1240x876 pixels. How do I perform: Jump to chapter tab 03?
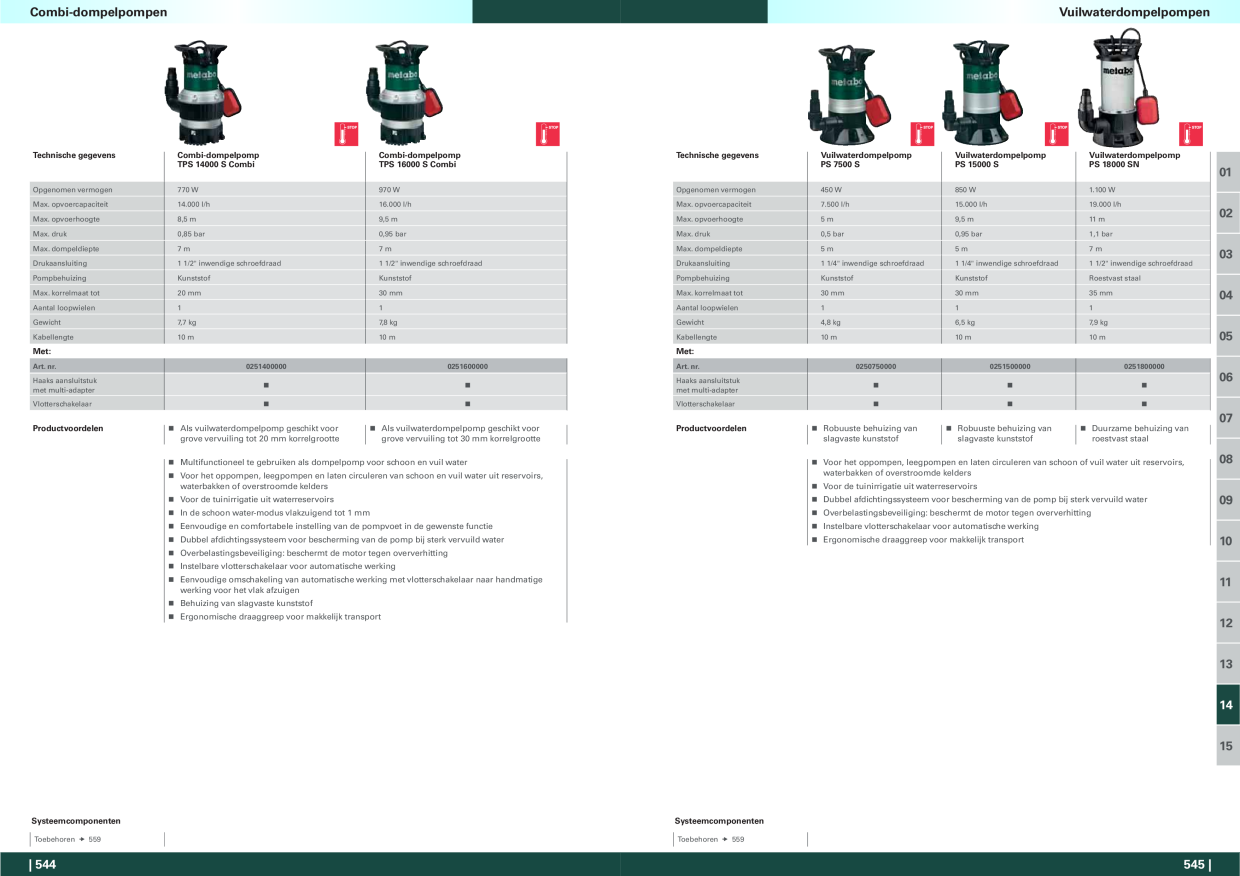click(x=1227, y=254)
